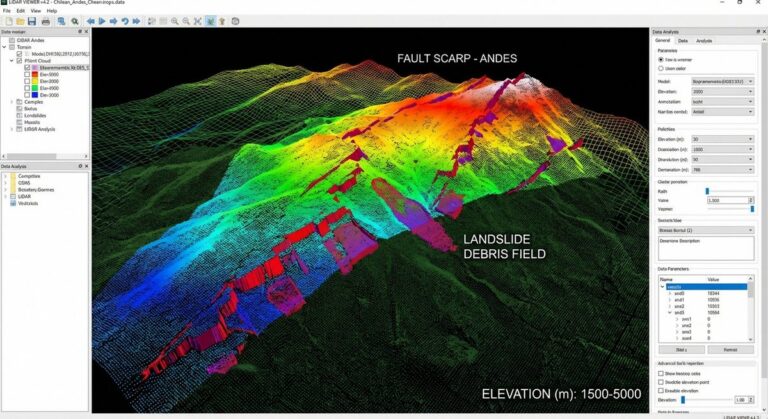The width and height of the screenshot is (768, 419).
Task: Open the File menu
Action: click(7, 11)
